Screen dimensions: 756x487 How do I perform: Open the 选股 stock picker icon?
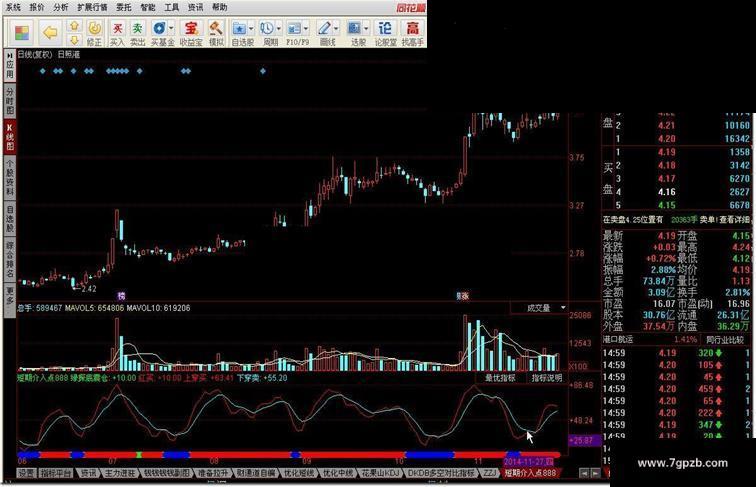click(355, 29)
